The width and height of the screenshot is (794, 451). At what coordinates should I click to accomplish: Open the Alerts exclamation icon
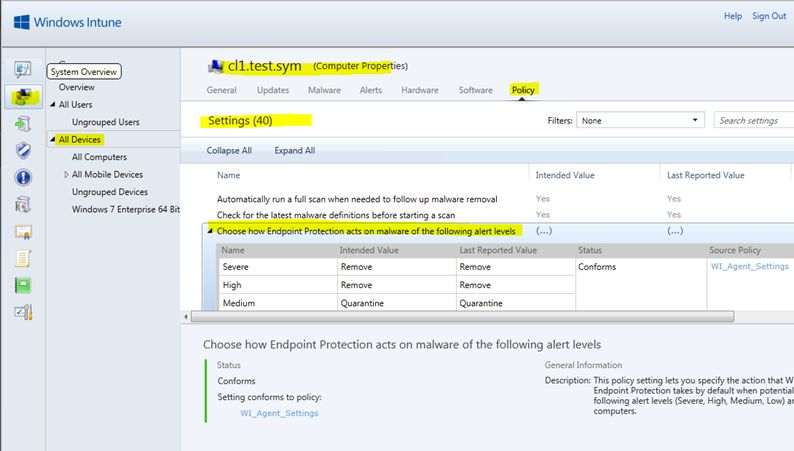tap(23, 178)
